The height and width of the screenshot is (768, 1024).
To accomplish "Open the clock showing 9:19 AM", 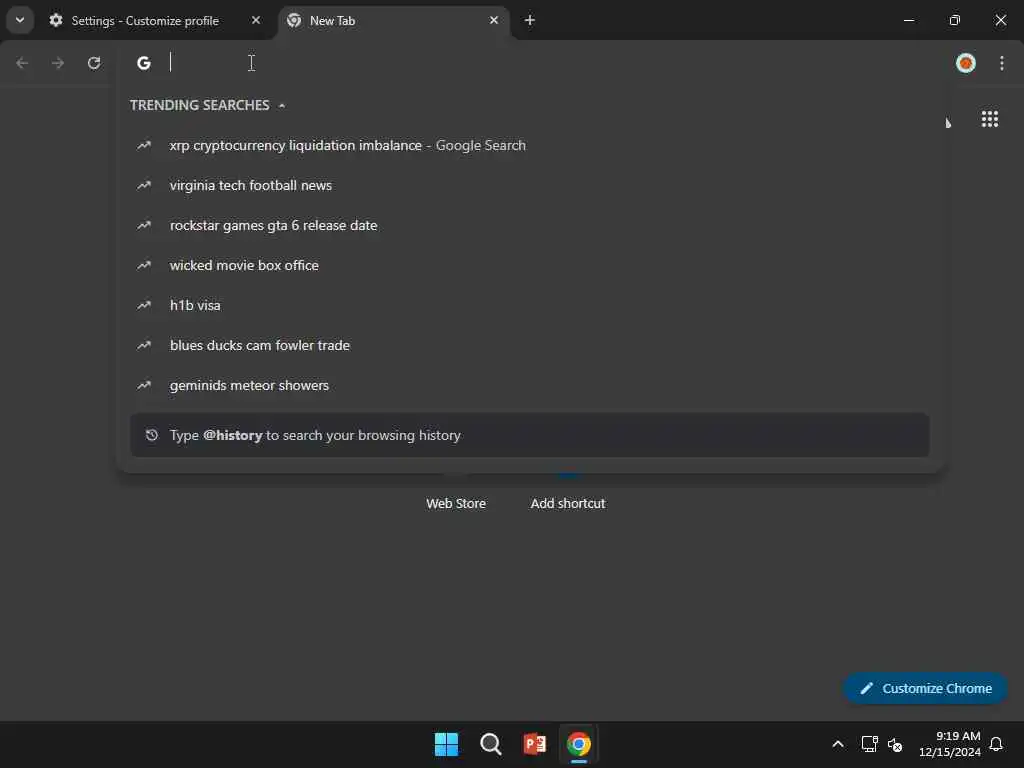I will click(x=950, y=744).
